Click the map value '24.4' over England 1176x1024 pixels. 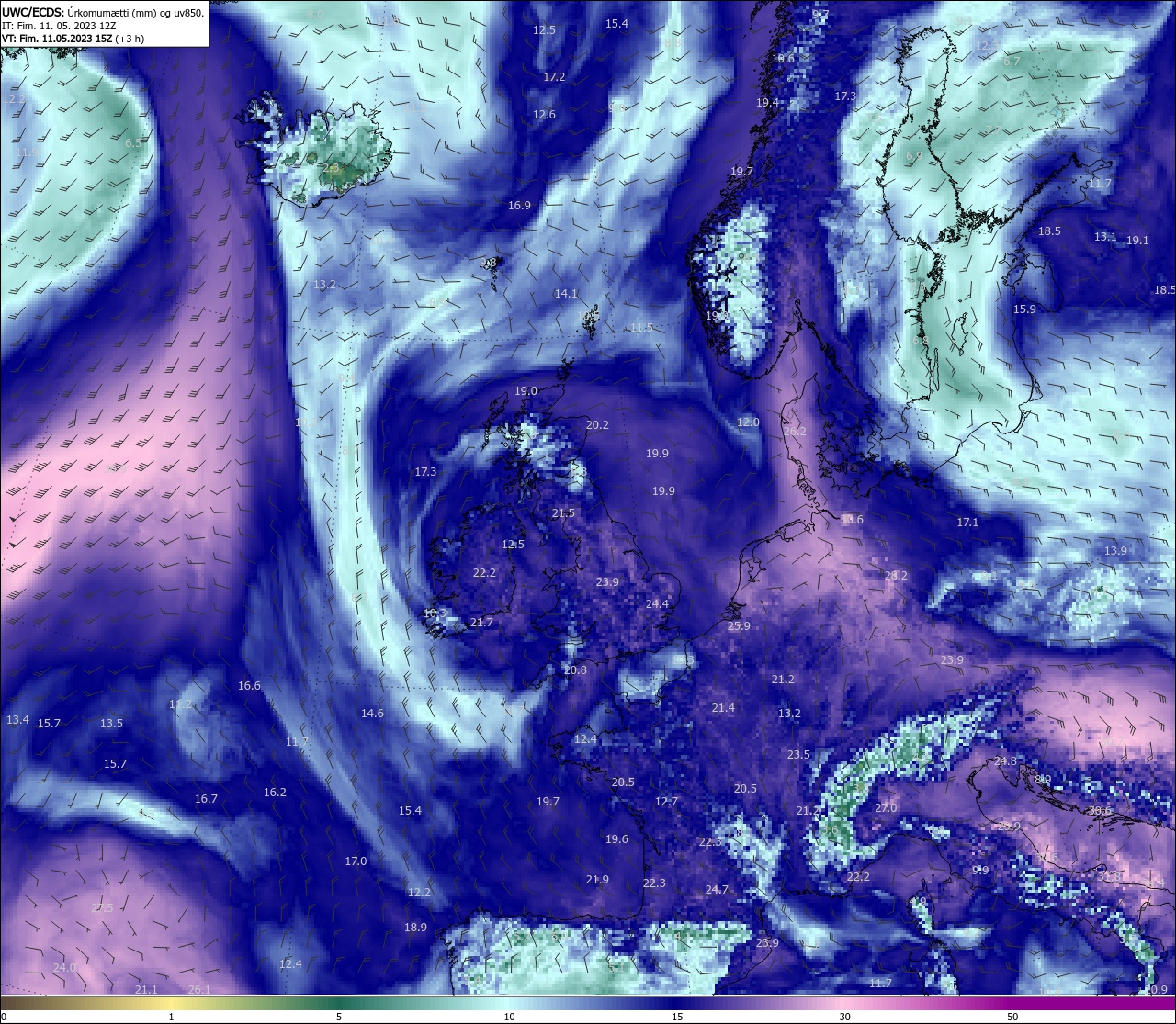pos(657,604)
